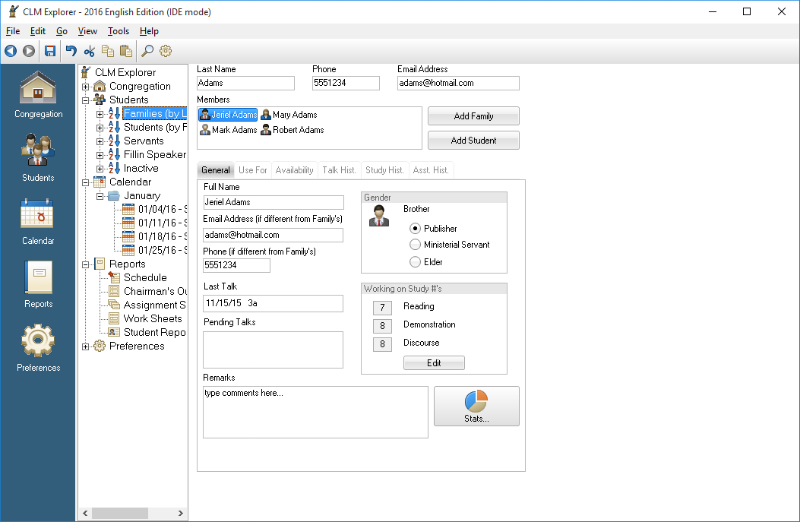
Task: Click the Cut scissors icon
Action: (90, 51)
